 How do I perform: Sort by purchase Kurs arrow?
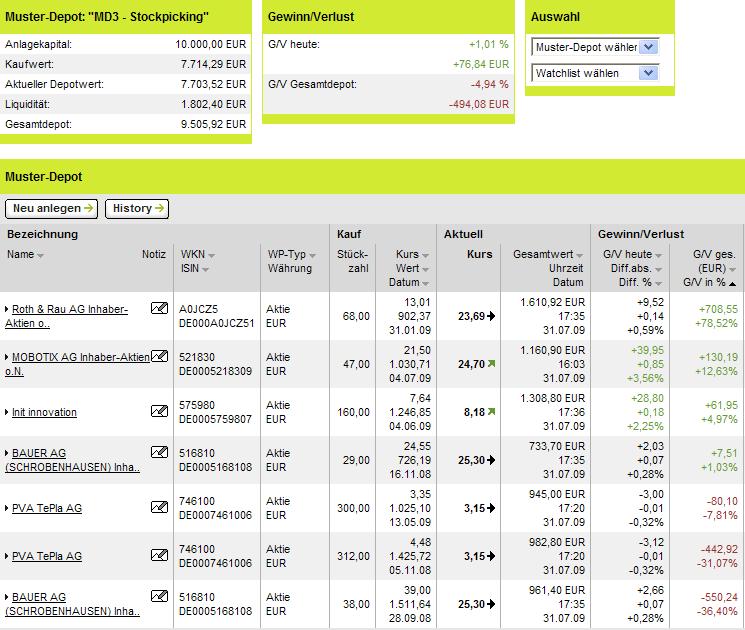tap(425, 256)
